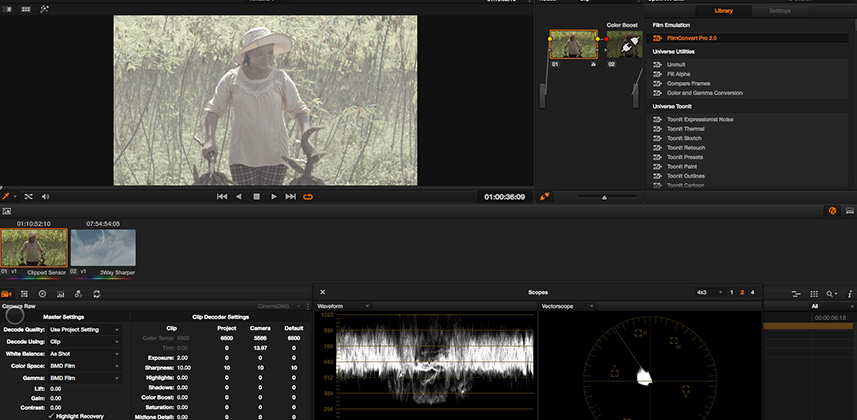857x420 pixels.
Task: Open the Color Wheels palette
Action: tap(42, 294)
